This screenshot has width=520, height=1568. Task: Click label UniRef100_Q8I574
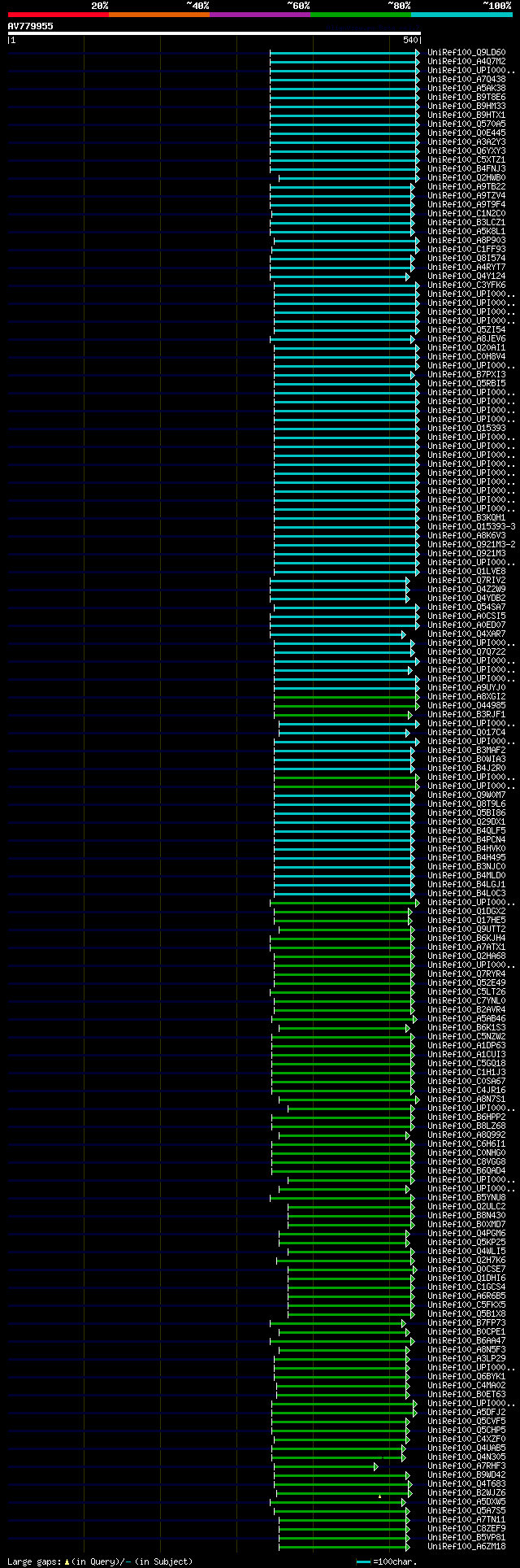point(466,259)
